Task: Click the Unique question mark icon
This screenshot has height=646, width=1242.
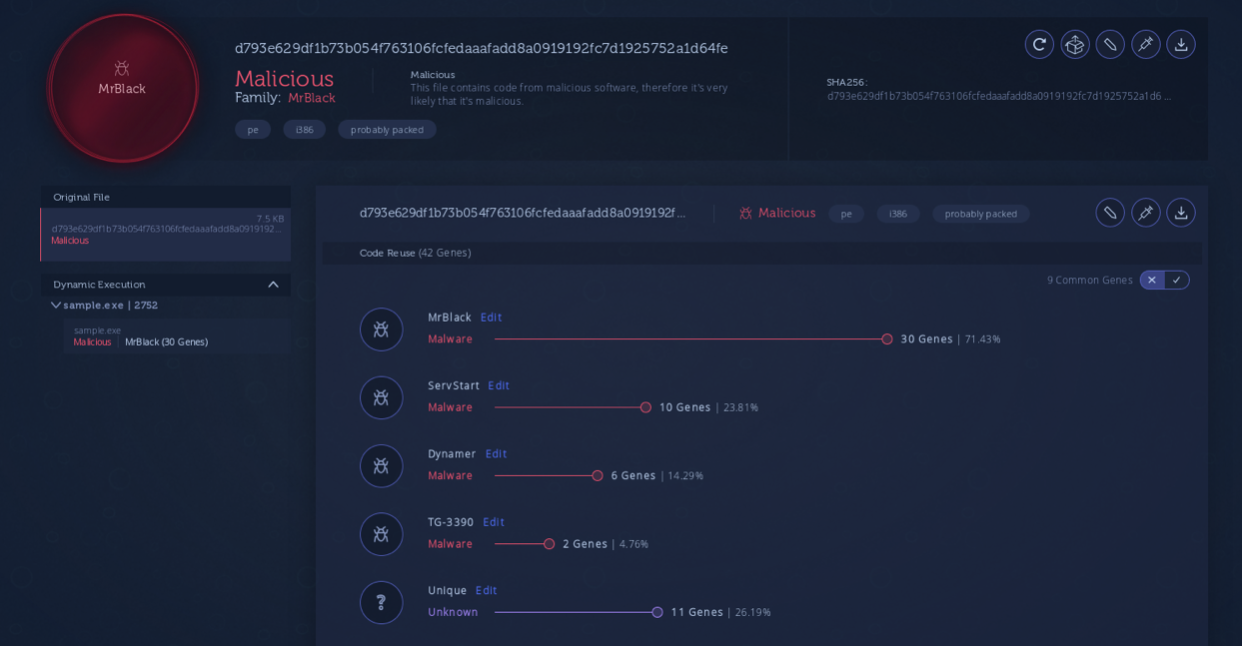Action: tap(381, 602)
